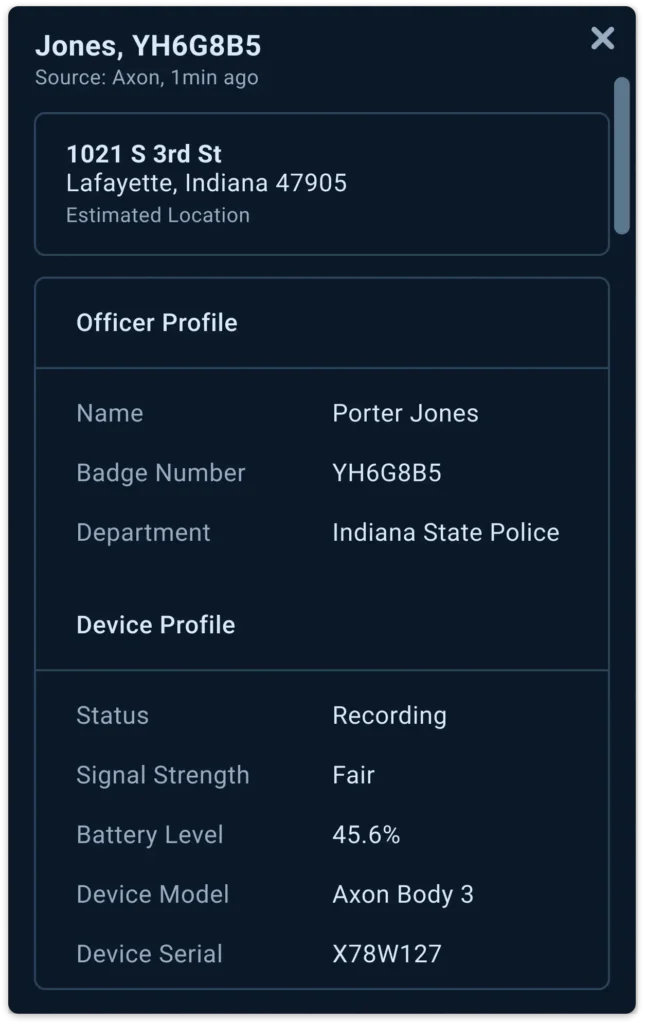The height and width of the screenshot is (1024, 646).
Task: Close the Jones, YH6G8B5 detail panel
Action: point(601,39)
